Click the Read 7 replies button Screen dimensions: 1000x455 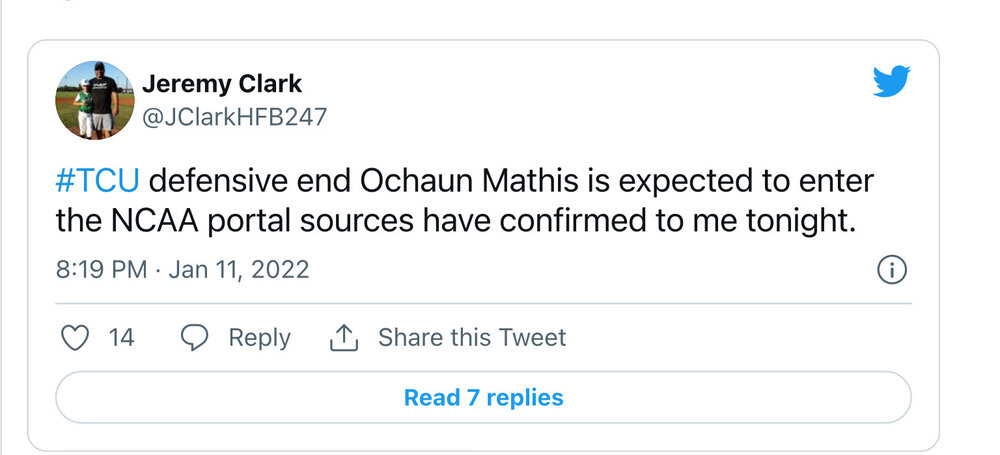(483, 397)
